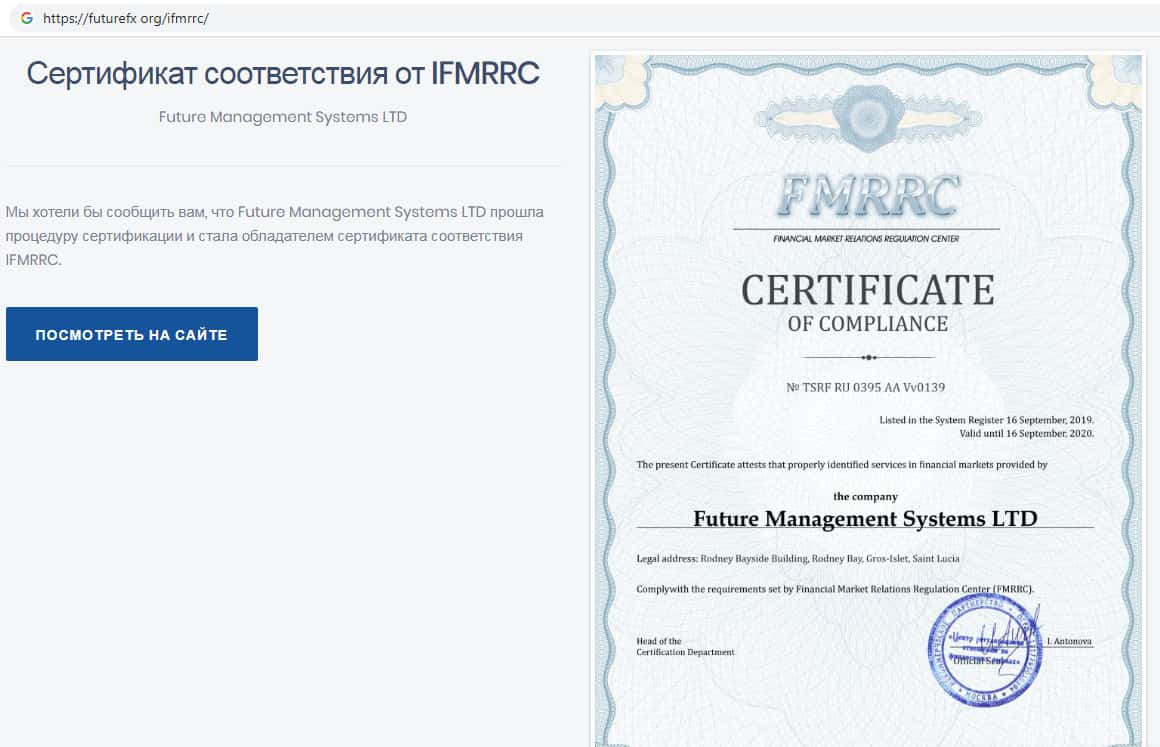Click the blue round official seal stamp
Image resolution: width=1160 pixels, height=747 pixels.
[x=985, y=649]
